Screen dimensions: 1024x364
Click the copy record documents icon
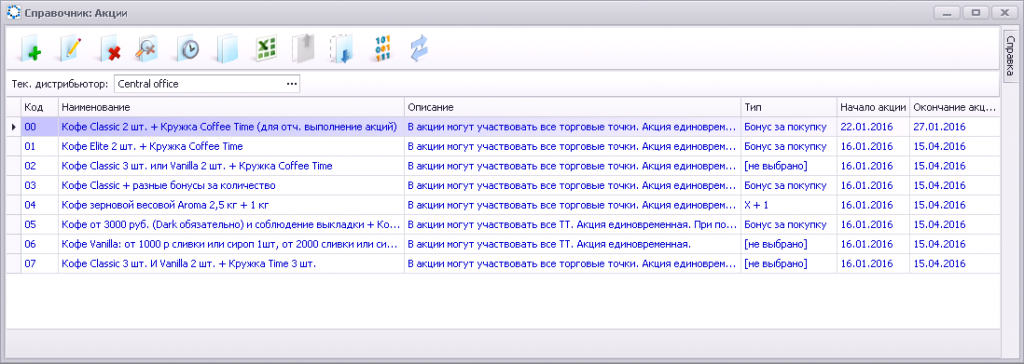tap(227, 50)
